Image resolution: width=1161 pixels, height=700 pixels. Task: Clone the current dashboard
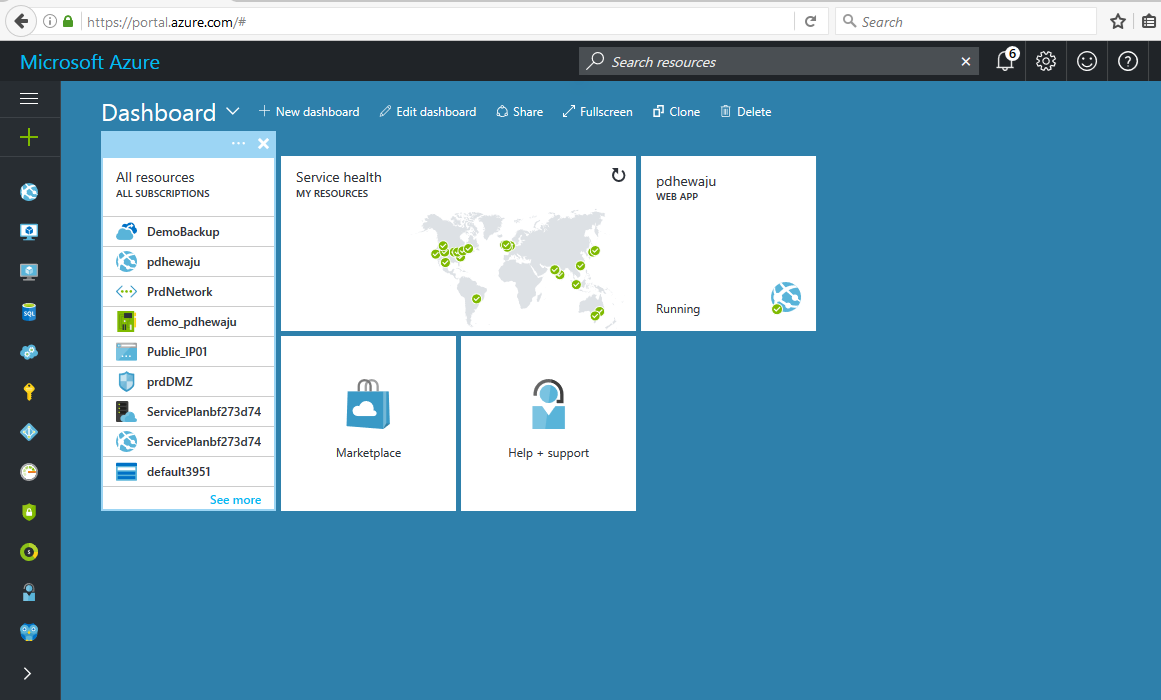tap(676, 112)
